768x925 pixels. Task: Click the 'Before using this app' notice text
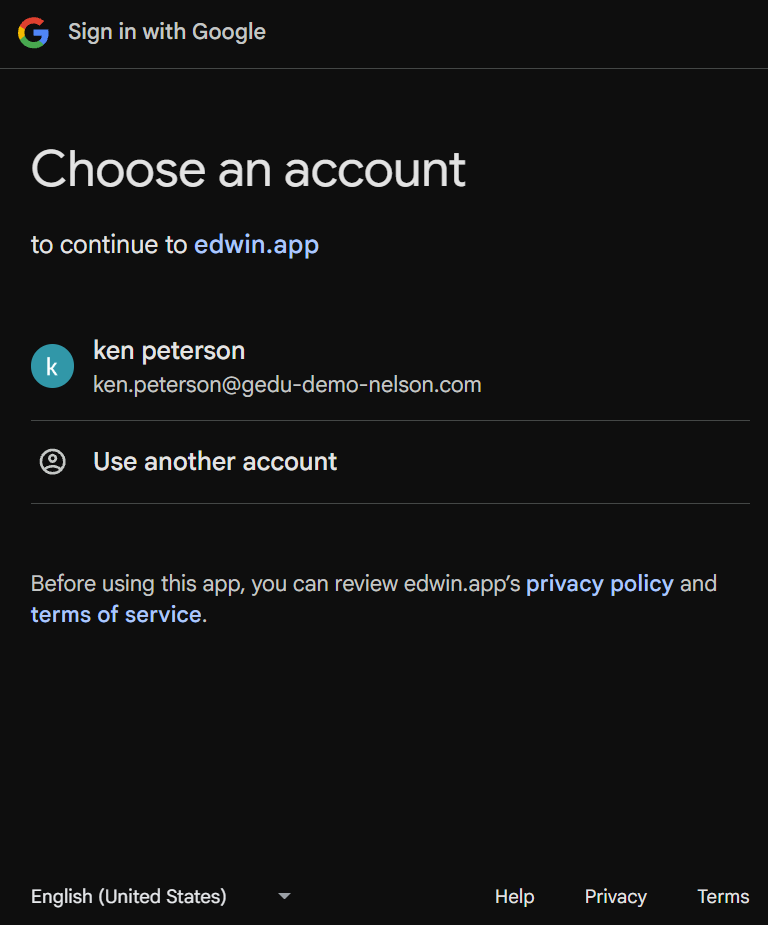click(x=135, y=583)
